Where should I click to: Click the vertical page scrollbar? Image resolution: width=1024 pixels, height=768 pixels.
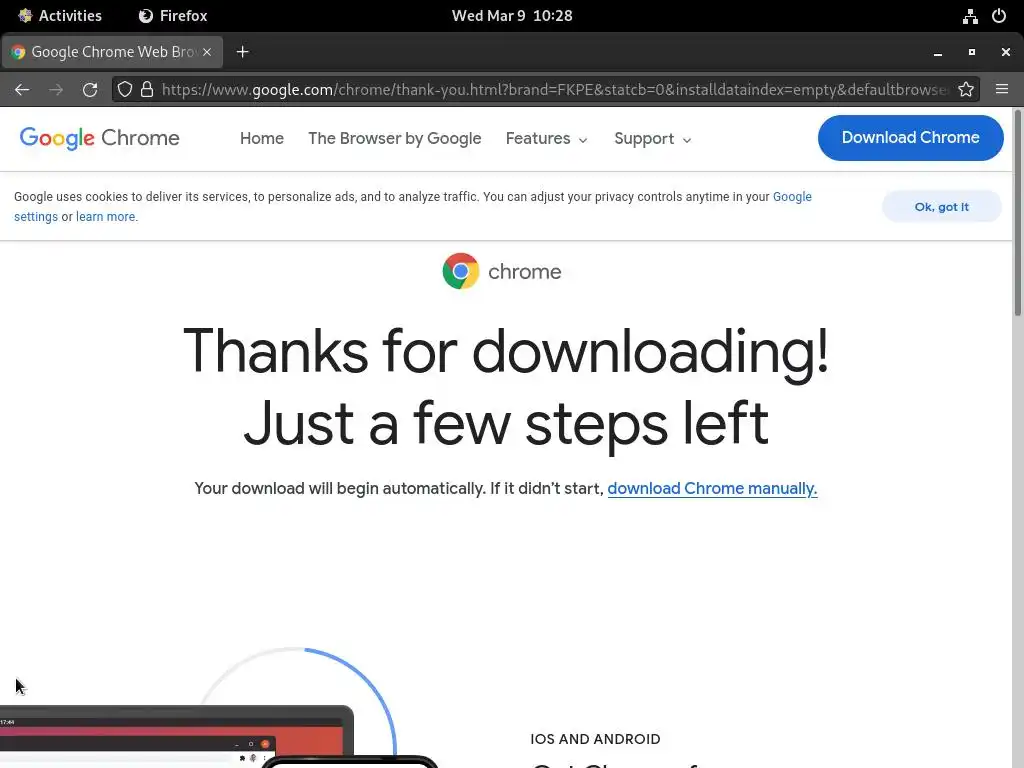pyautogui.click(x=1017, y=214)
